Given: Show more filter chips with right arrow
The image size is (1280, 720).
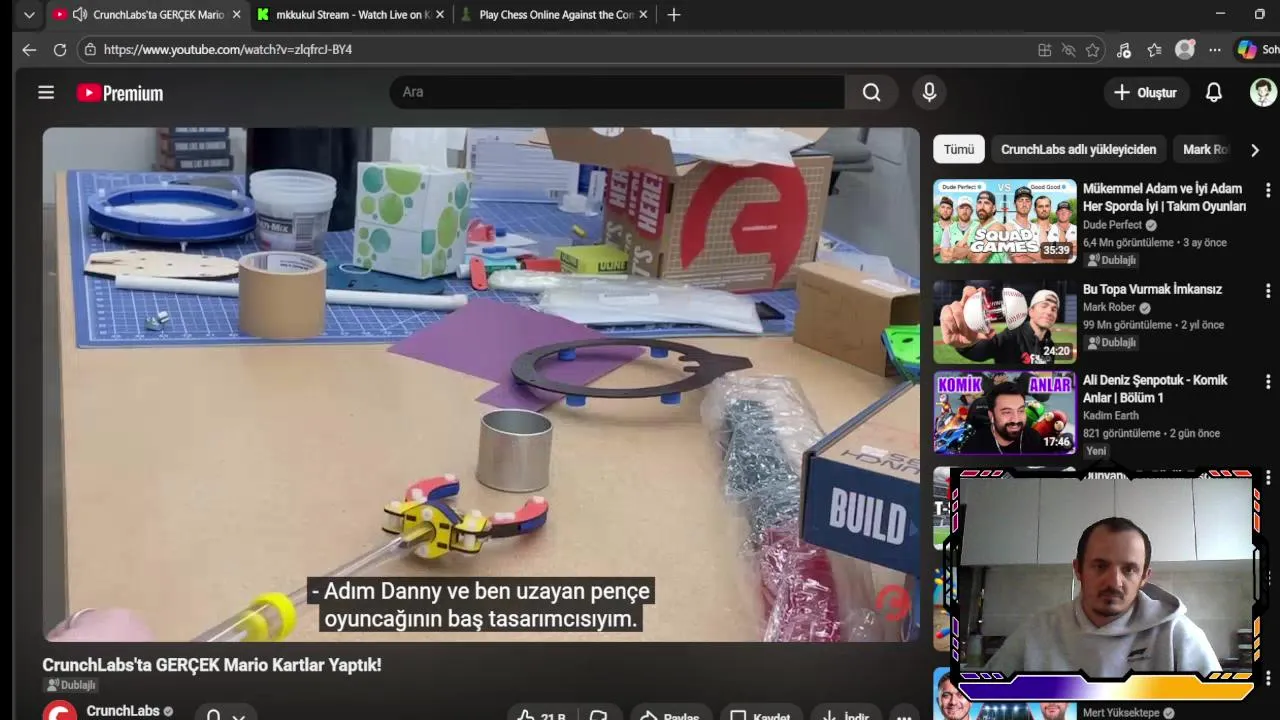Looking at the screenshot, I should coord(1254,149).
